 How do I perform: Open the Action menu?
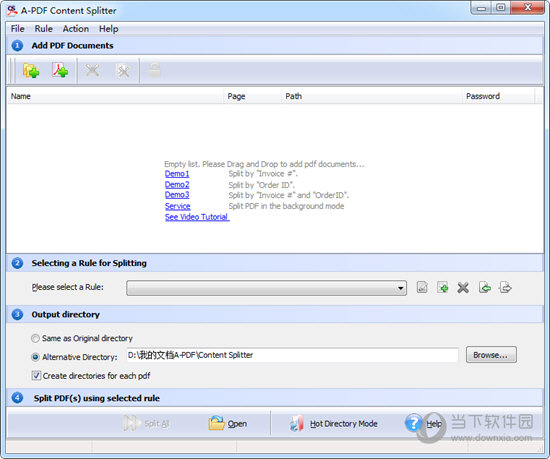coord(75,29)
